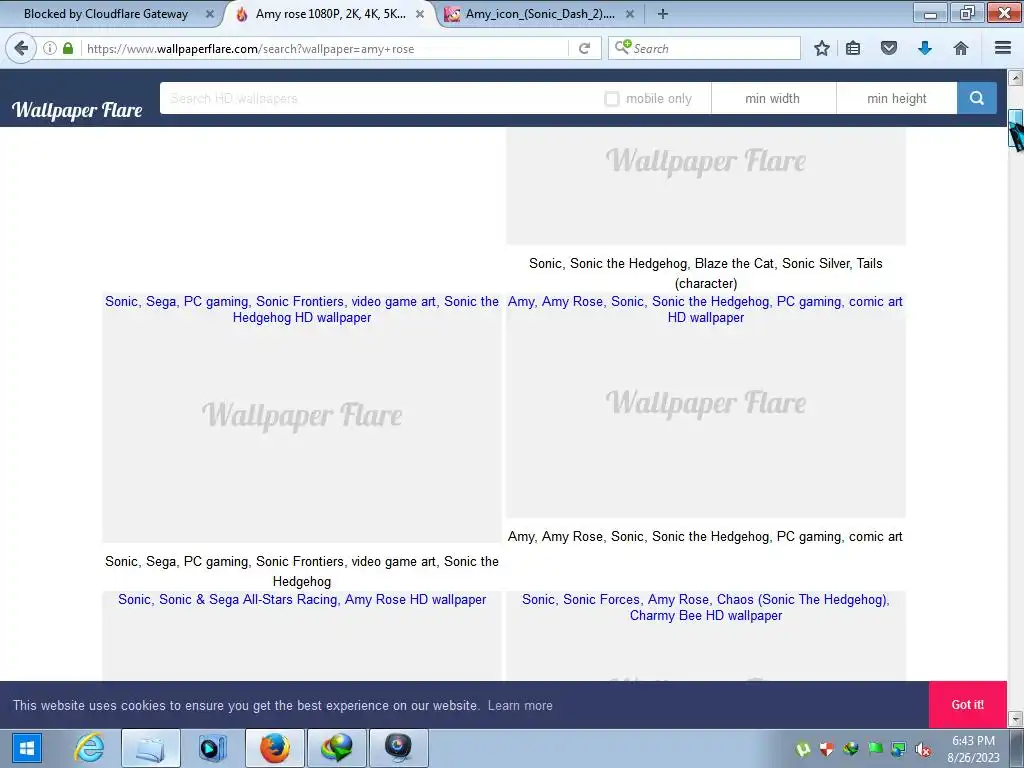Show bookmarks list icon in toolbar
Image resolution: width=1024 pixels, height=768 pixels.
853,48
